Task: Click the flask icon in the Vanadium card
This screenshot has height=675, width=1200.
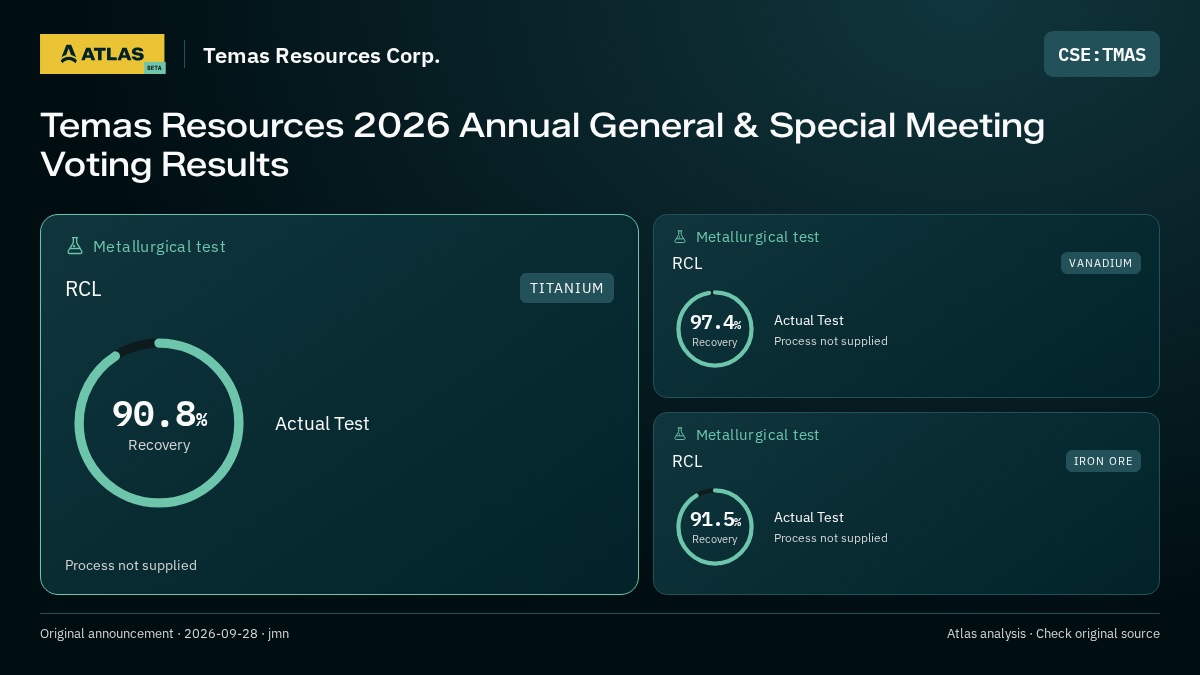Action: coord(680,237)
